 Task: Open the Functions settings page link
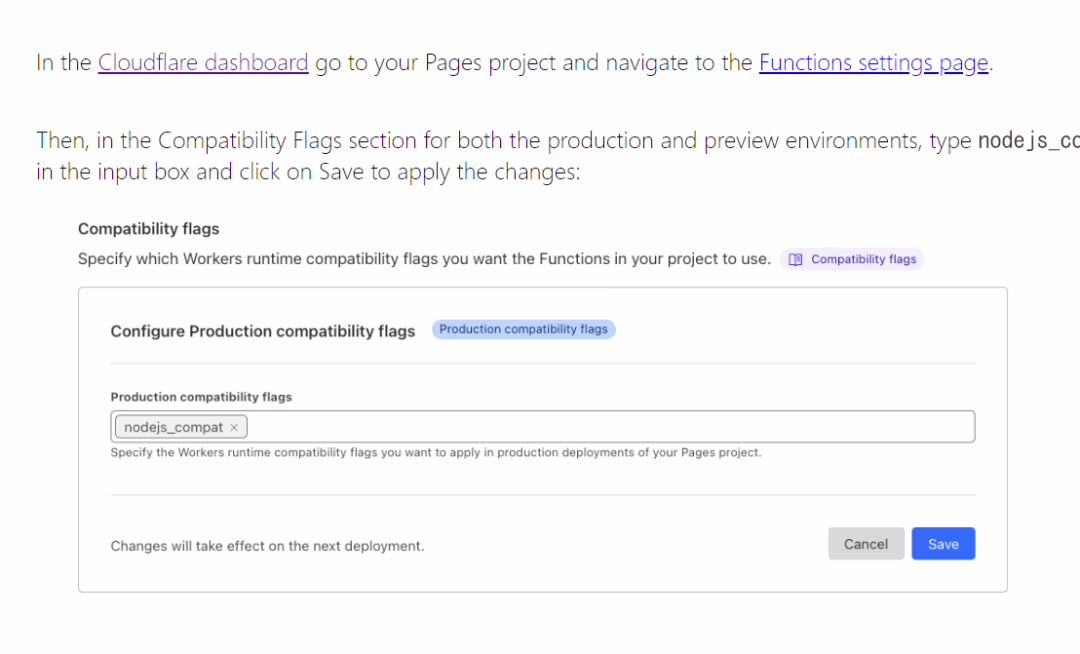point(873,63)
